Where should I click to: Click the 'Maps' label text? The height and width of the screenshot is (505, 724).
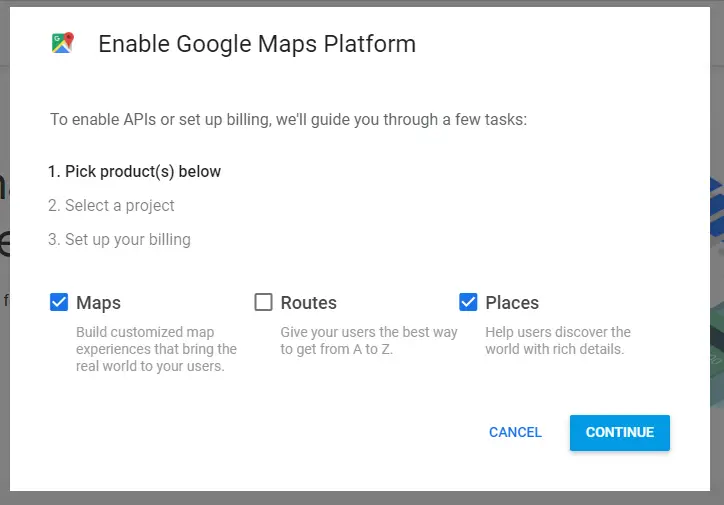(x=98, y=303)
